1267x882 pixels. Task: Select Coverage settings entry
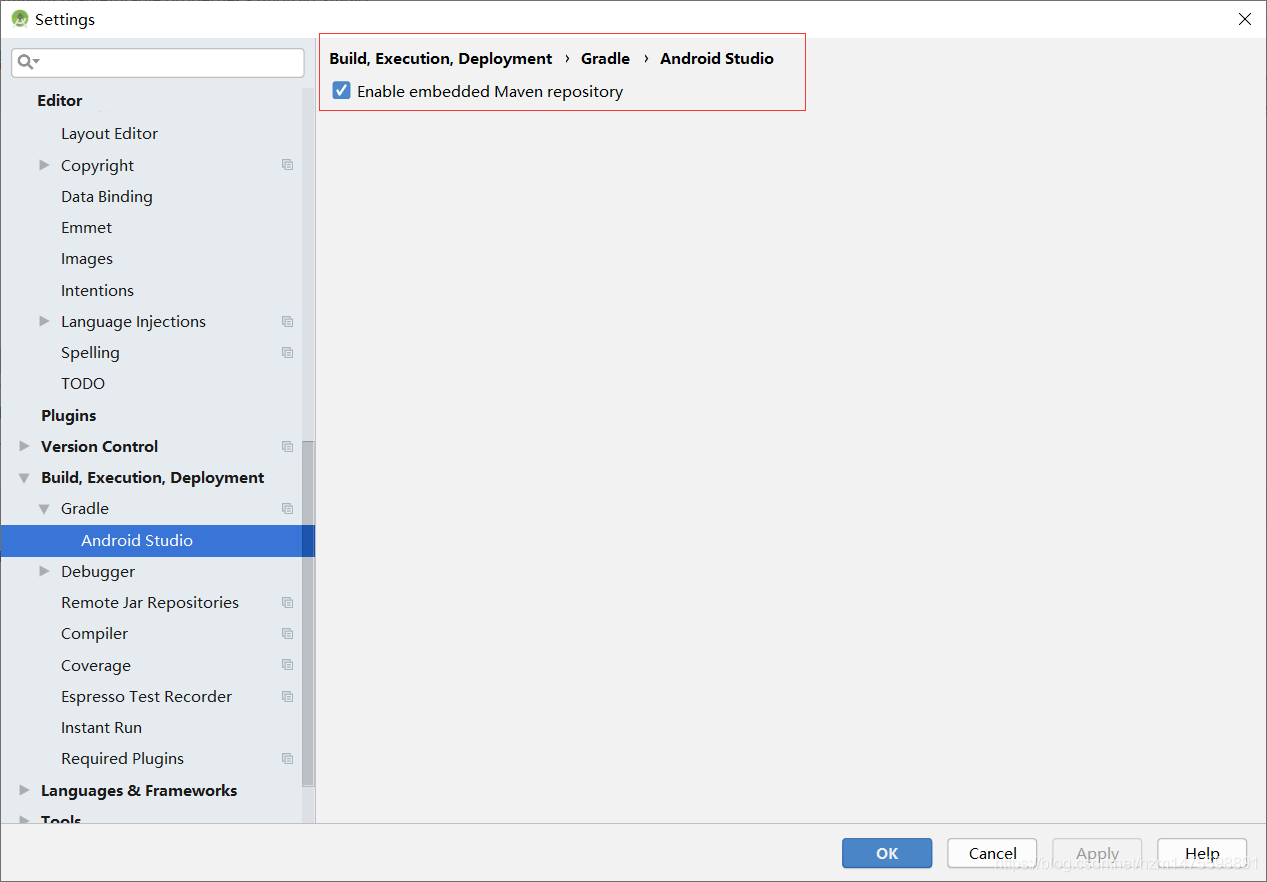[x=96, y=665]
